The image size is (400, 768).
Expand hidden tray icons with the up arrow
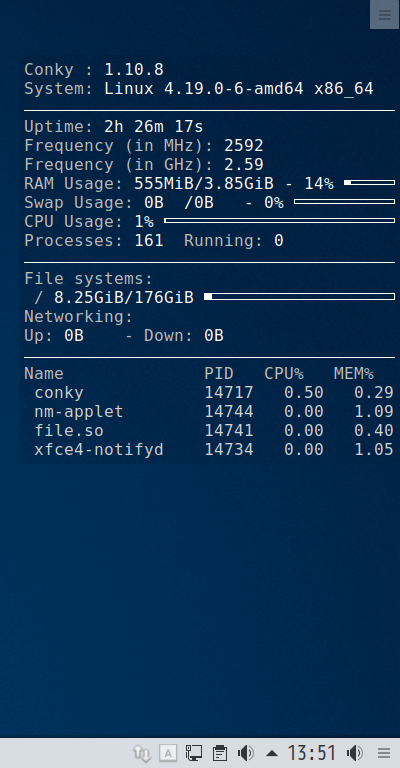pos(271,753)
